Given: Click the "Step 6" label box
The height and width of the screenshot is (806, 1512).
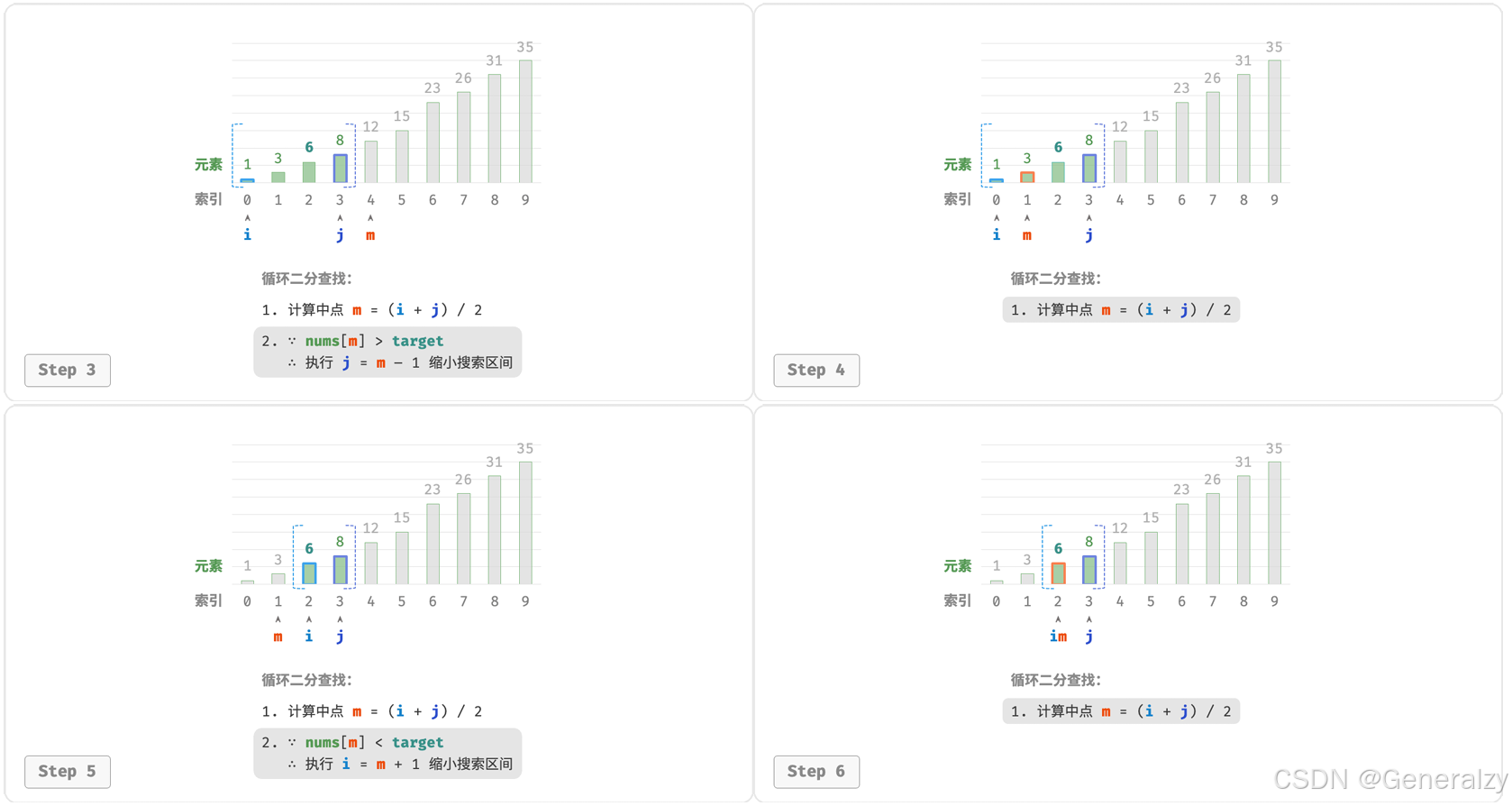Looking at the screenshot, I should pos(816,771).
